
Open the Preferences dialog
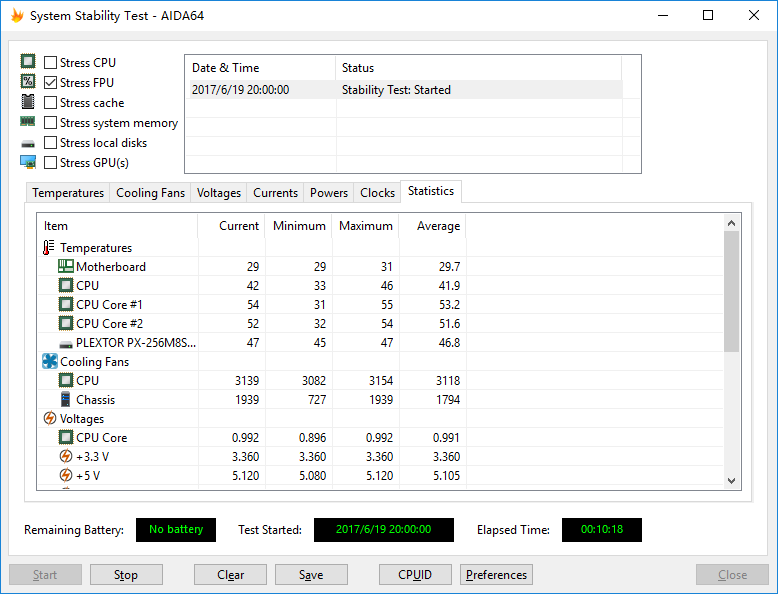pyautogui.click(x=496, y=575)
